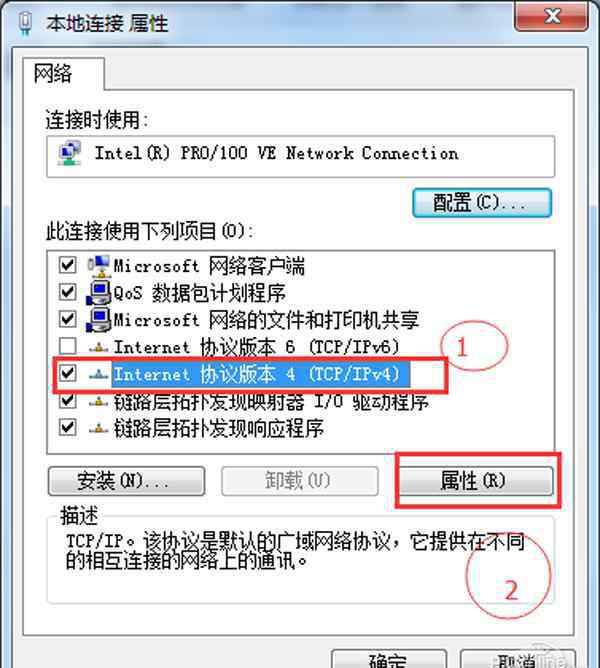Click the 链路层拓扑发现响应程序 icon
The width and height of the screenshot is (600, 668).
point(99,428)
